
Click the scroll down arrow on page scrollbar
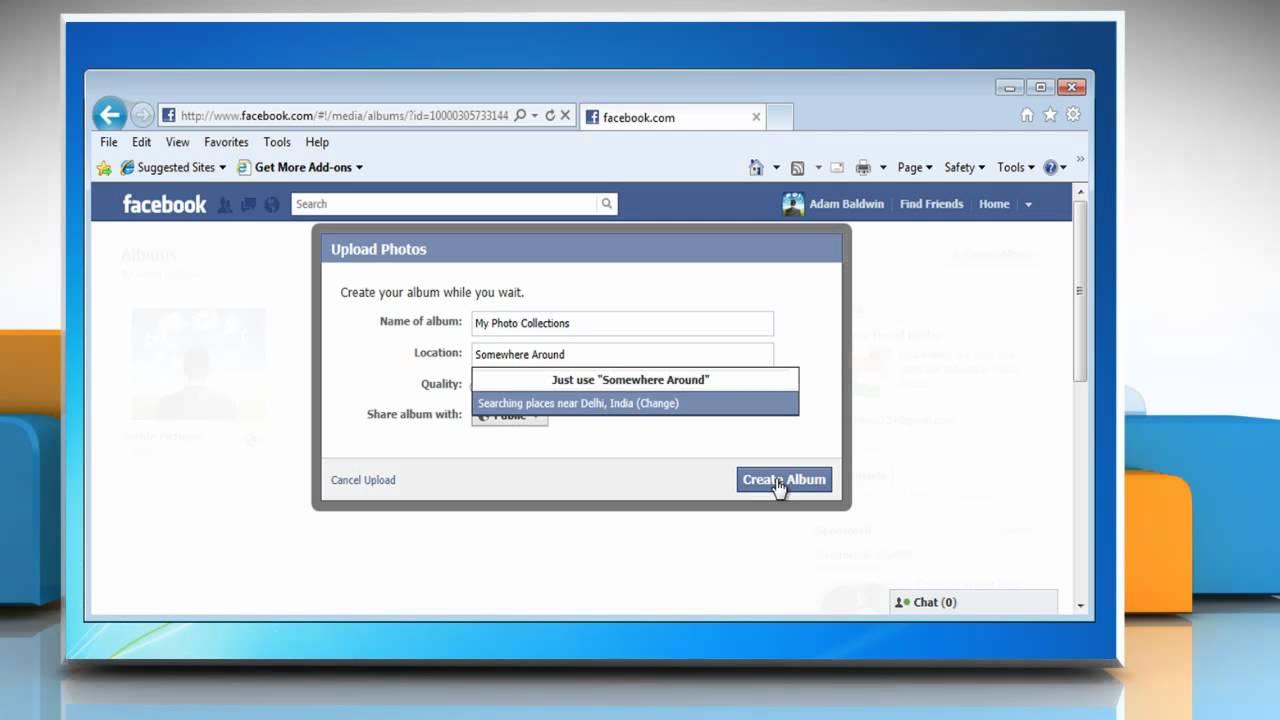point(1080,605)
